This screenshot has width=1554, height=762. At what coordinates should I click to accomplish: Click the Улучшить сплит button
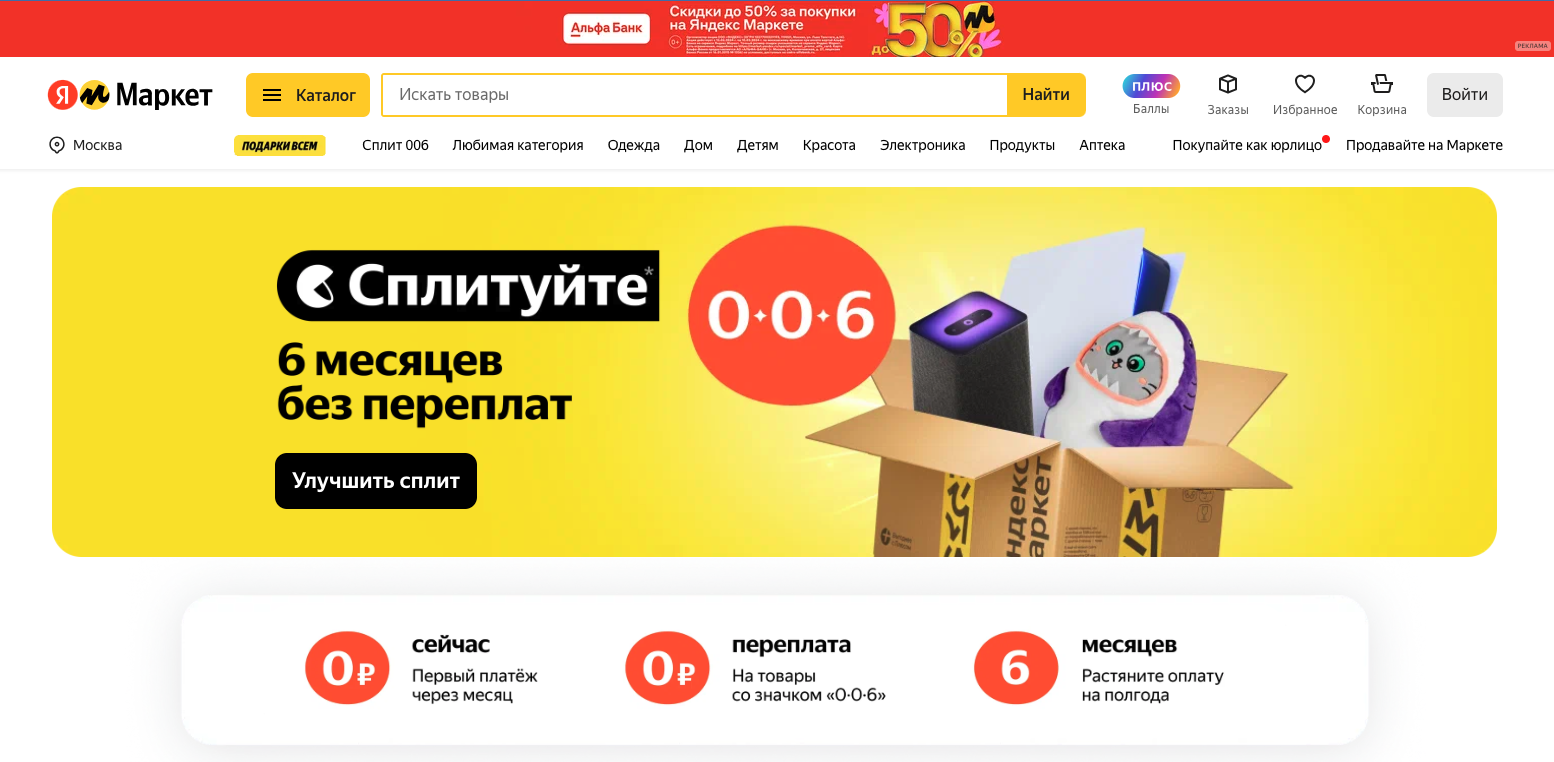[376, 481]
